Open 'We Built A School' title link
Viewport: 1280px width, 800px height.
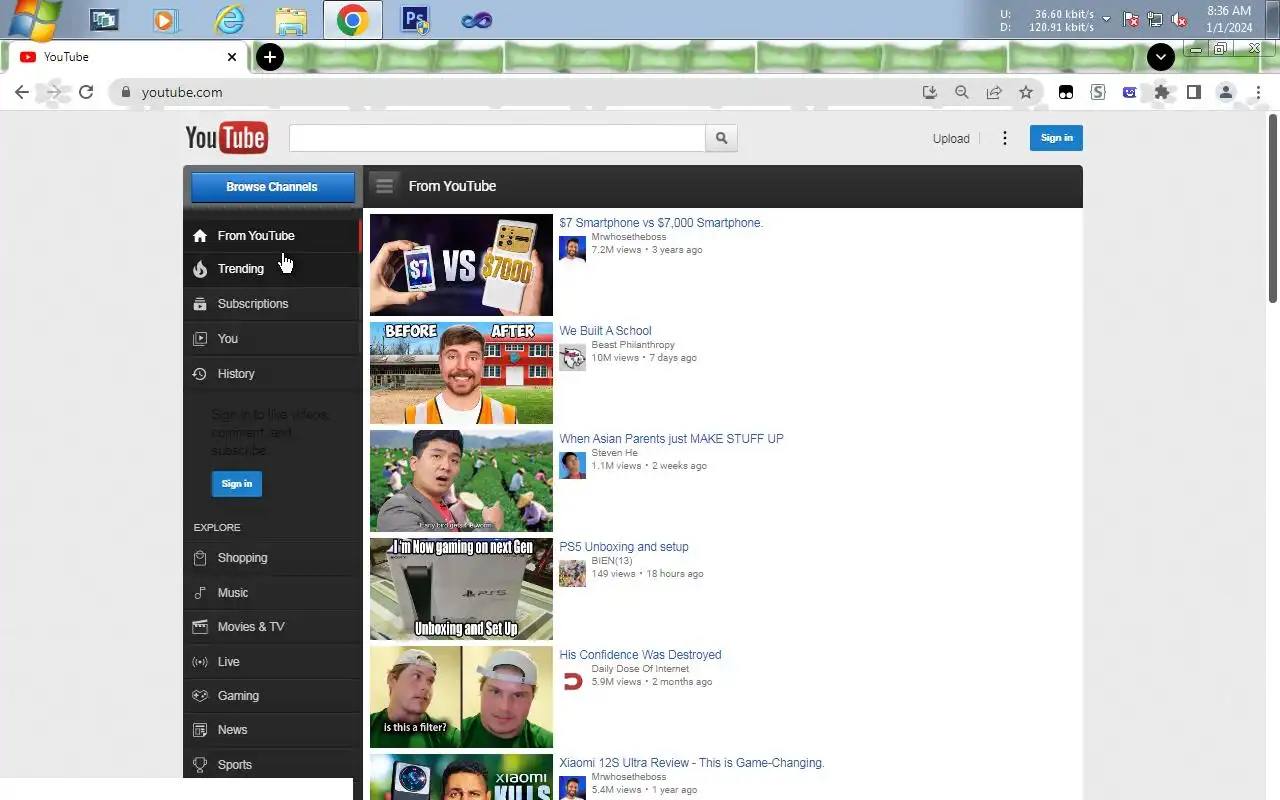(605, 331)
